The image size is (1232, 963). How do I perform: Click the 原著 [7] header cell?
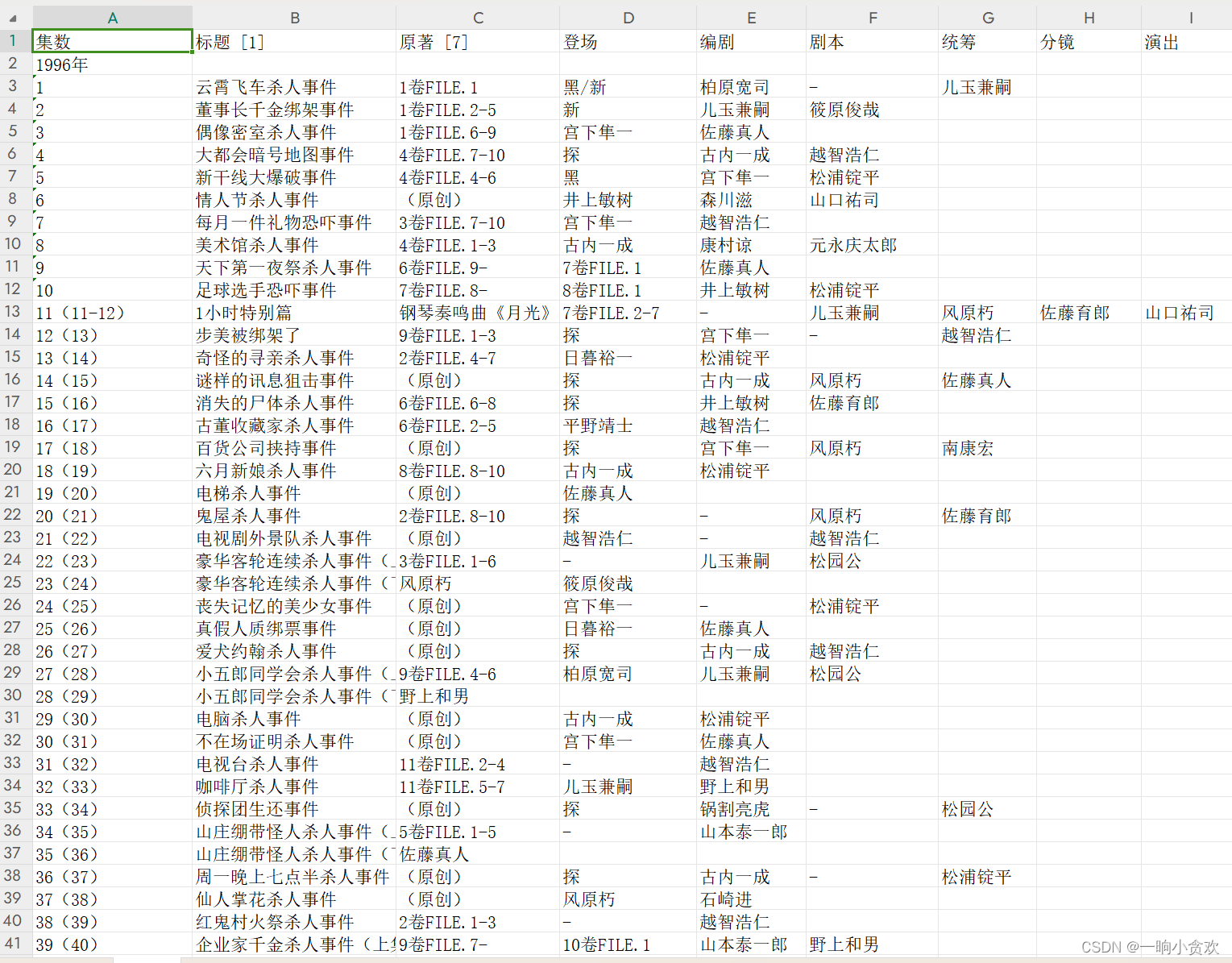tap(478, 42)
